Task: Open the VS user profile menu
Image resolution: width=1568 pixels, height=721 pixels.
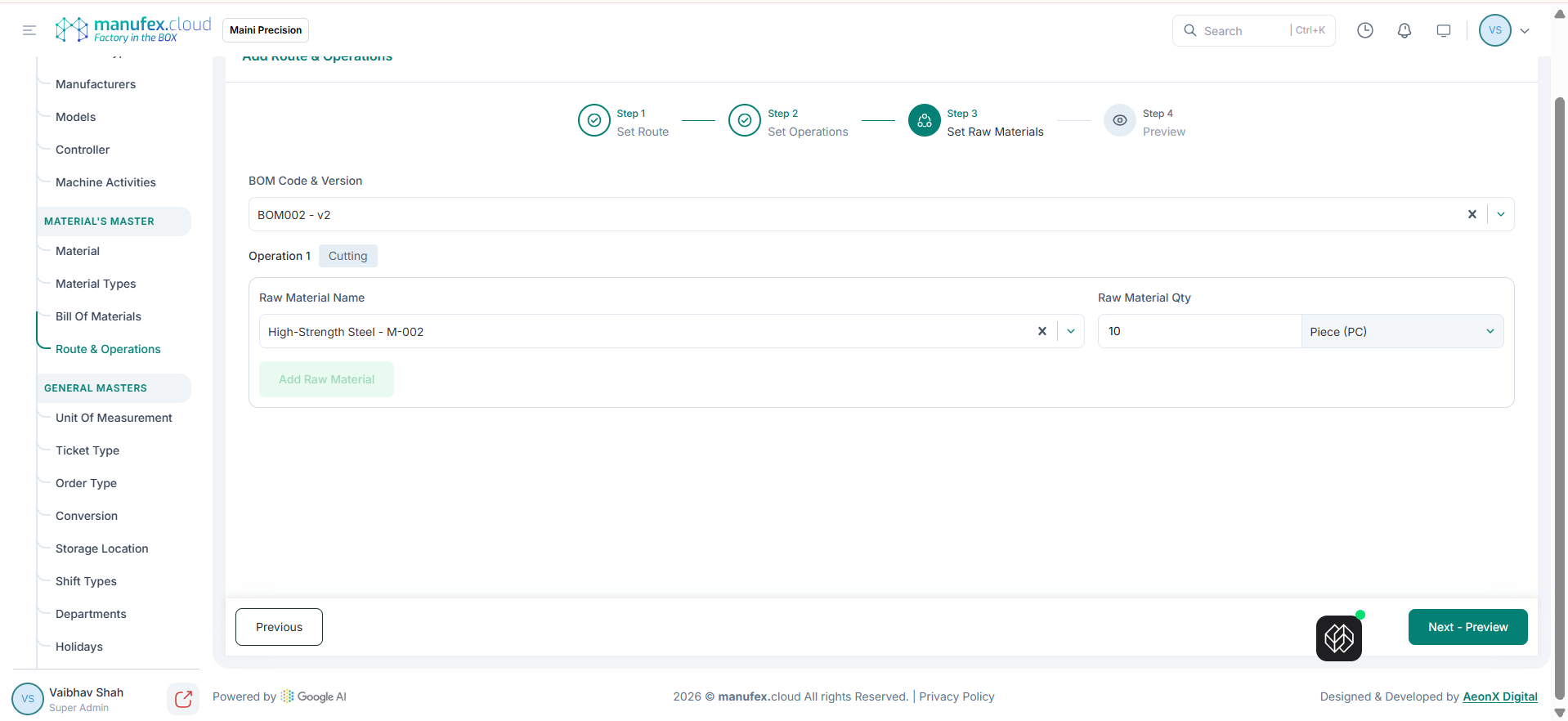Action: pos(1504,30)
